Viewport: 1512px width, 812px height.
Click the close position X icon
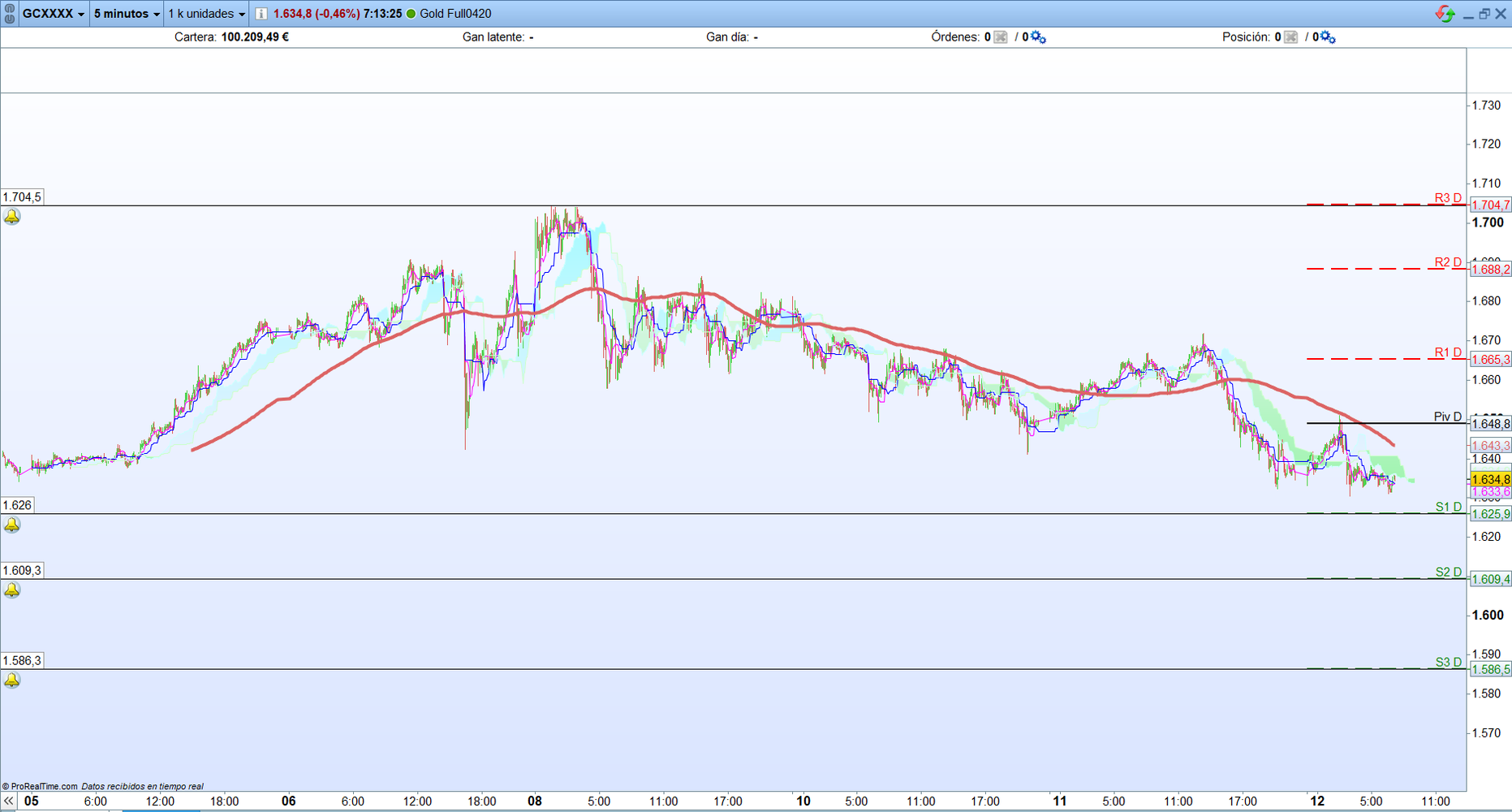(x=1290, y=37)
